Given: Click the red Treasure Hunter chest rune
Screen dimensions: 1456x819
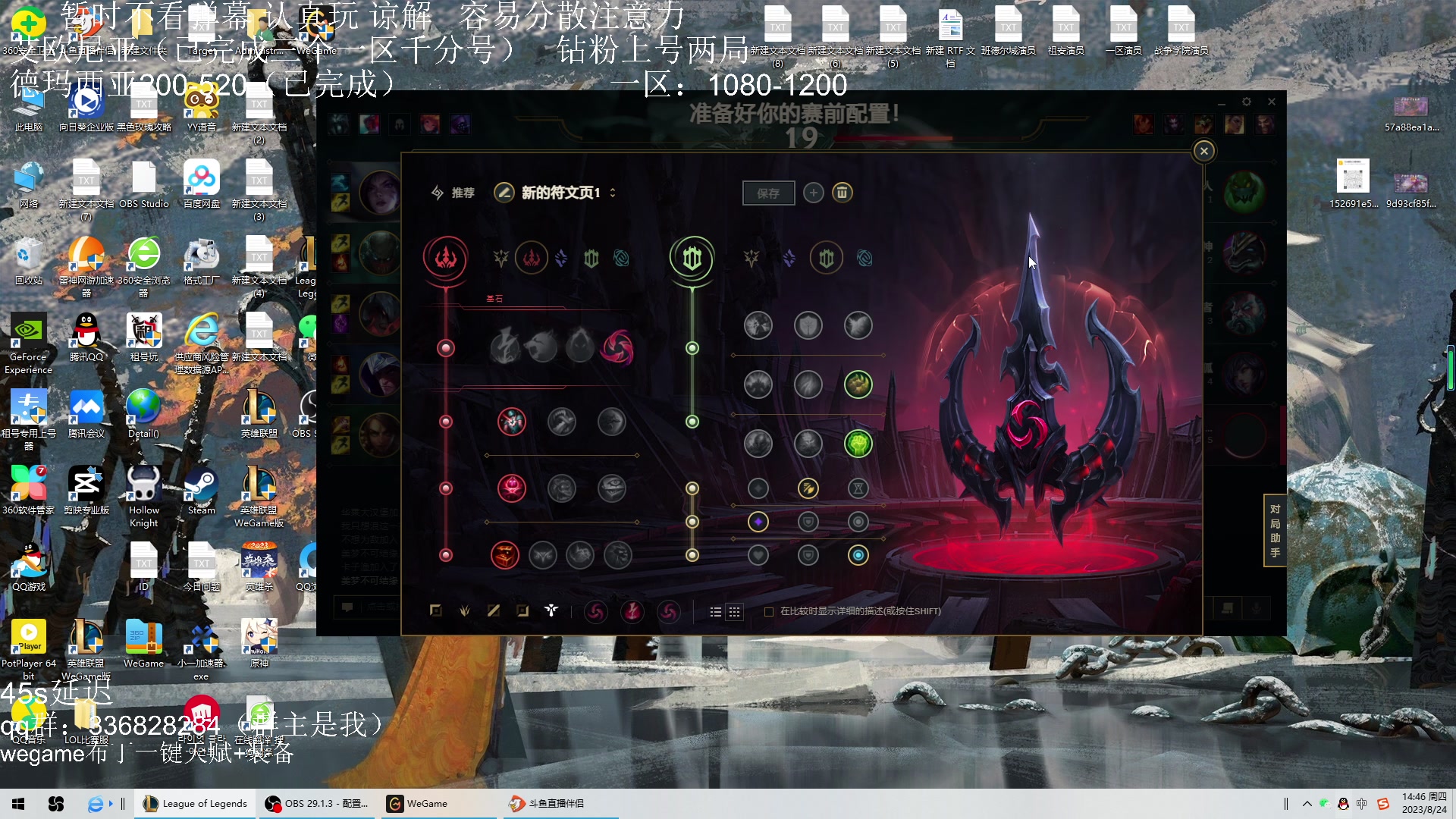Looking at the screenshot, I should coord(504,555).
